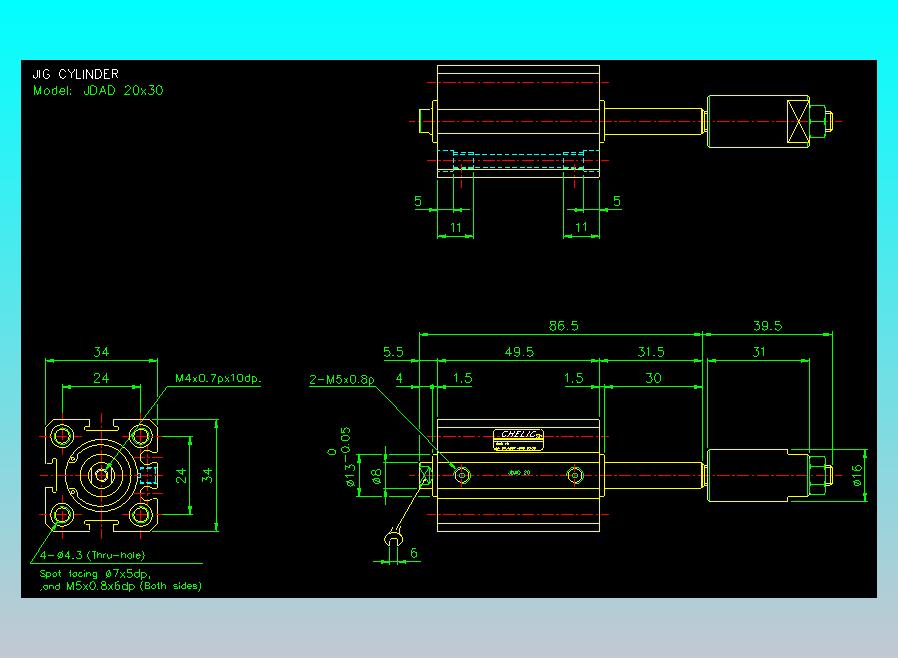Click the ø8 diameter dimension
This screenshot has height=658, width=898.
click(376, 476)
